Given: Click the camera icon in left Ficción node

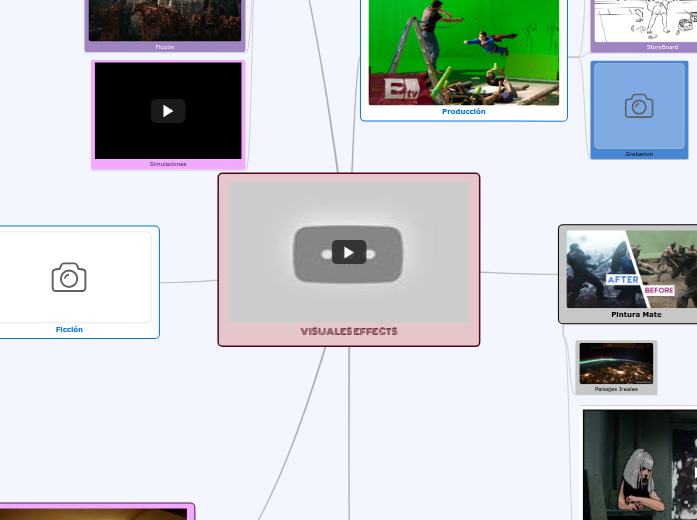Looking at the screenshot, I should tap(69, 277).
